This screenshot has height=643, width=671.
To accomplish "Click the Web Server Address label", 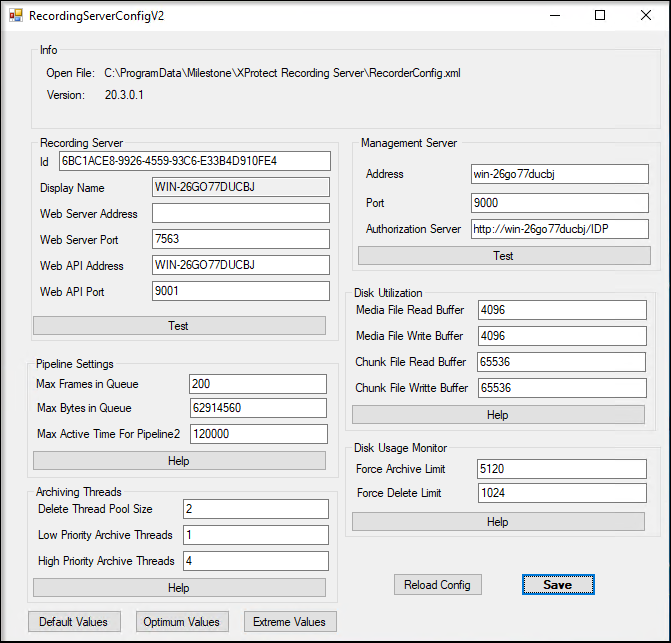I will [89, 214].
